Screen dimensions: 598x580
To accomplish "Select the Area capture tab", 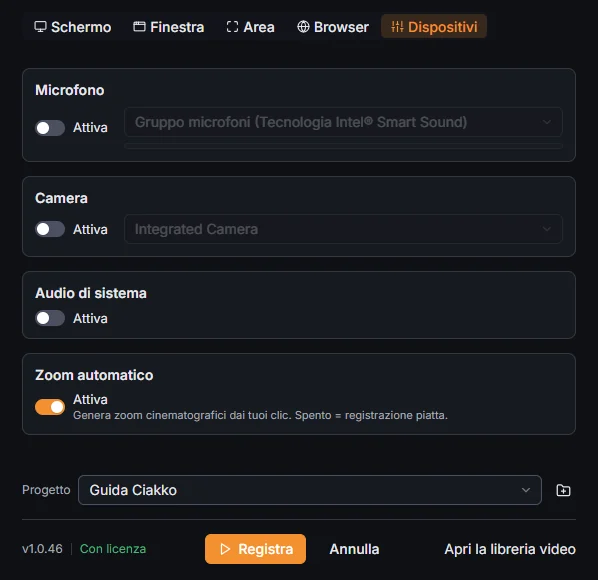I will coord(250,27).
